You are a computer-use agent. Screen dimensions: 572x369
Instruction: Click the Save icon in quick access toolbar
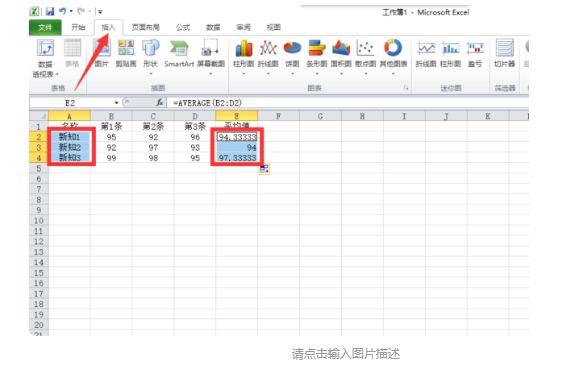(x=50, y=12)
